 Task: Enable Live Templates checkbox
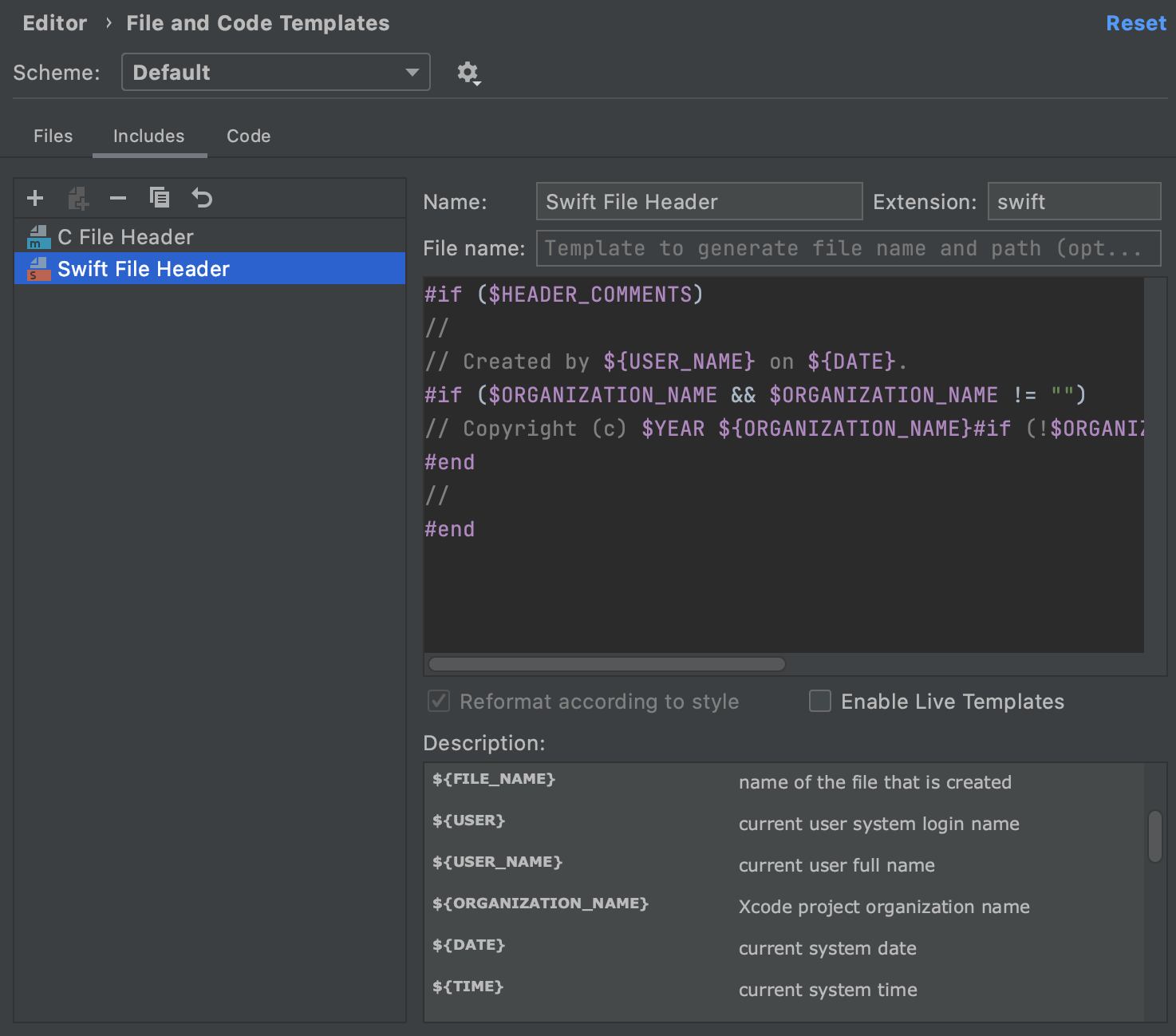coord(820,701)
